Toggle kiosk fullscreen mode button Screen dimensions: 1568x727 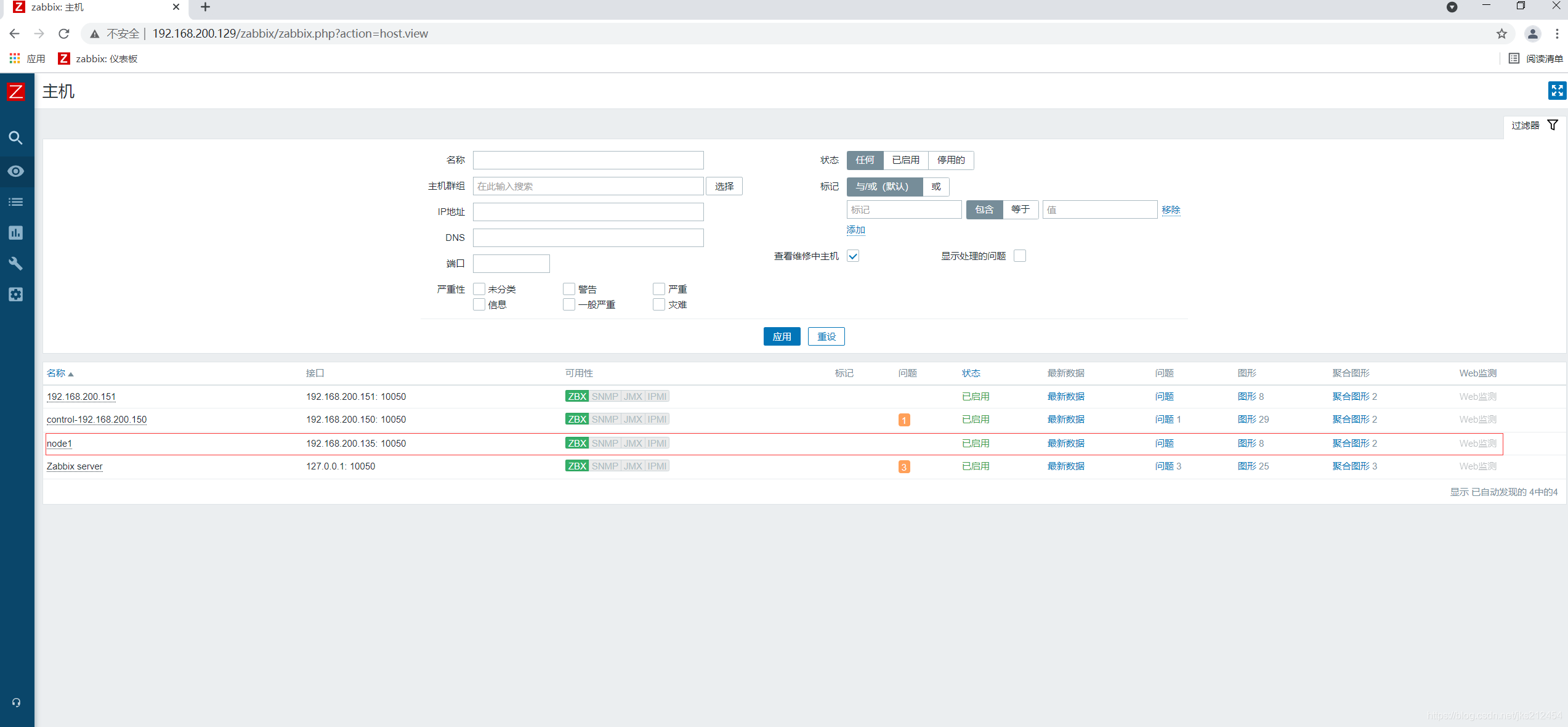(x=1556, y=91)
